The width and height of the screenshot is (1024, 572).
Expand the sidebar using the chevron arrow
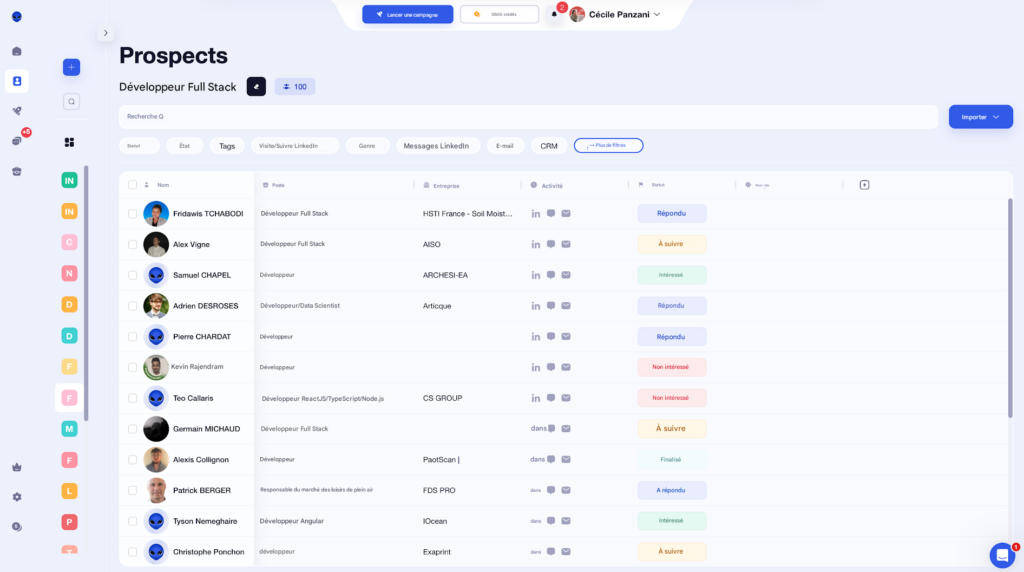click(x=106, y=33)
